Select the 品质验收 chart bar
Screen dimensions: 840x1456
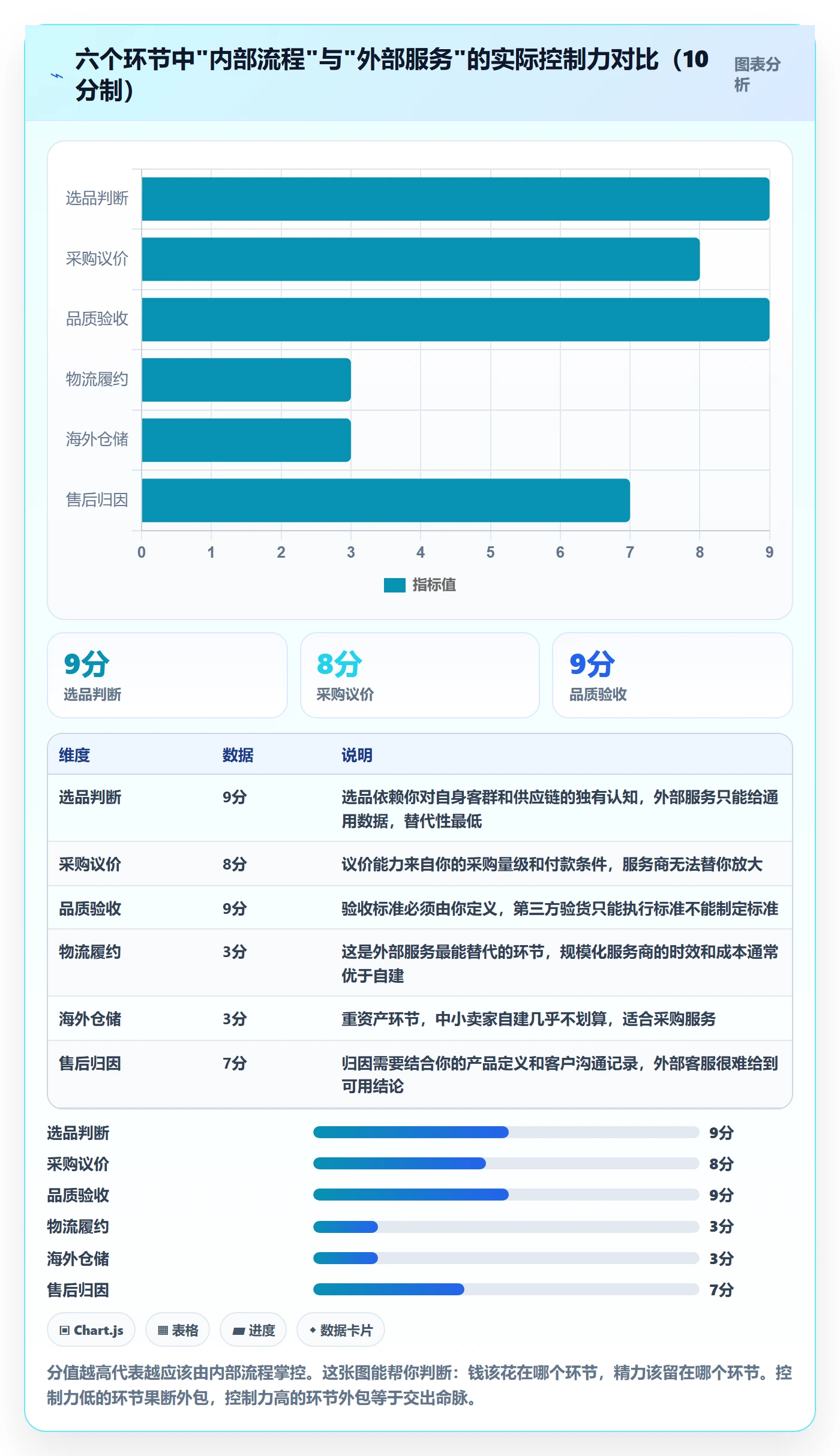(x=455, y=320)
